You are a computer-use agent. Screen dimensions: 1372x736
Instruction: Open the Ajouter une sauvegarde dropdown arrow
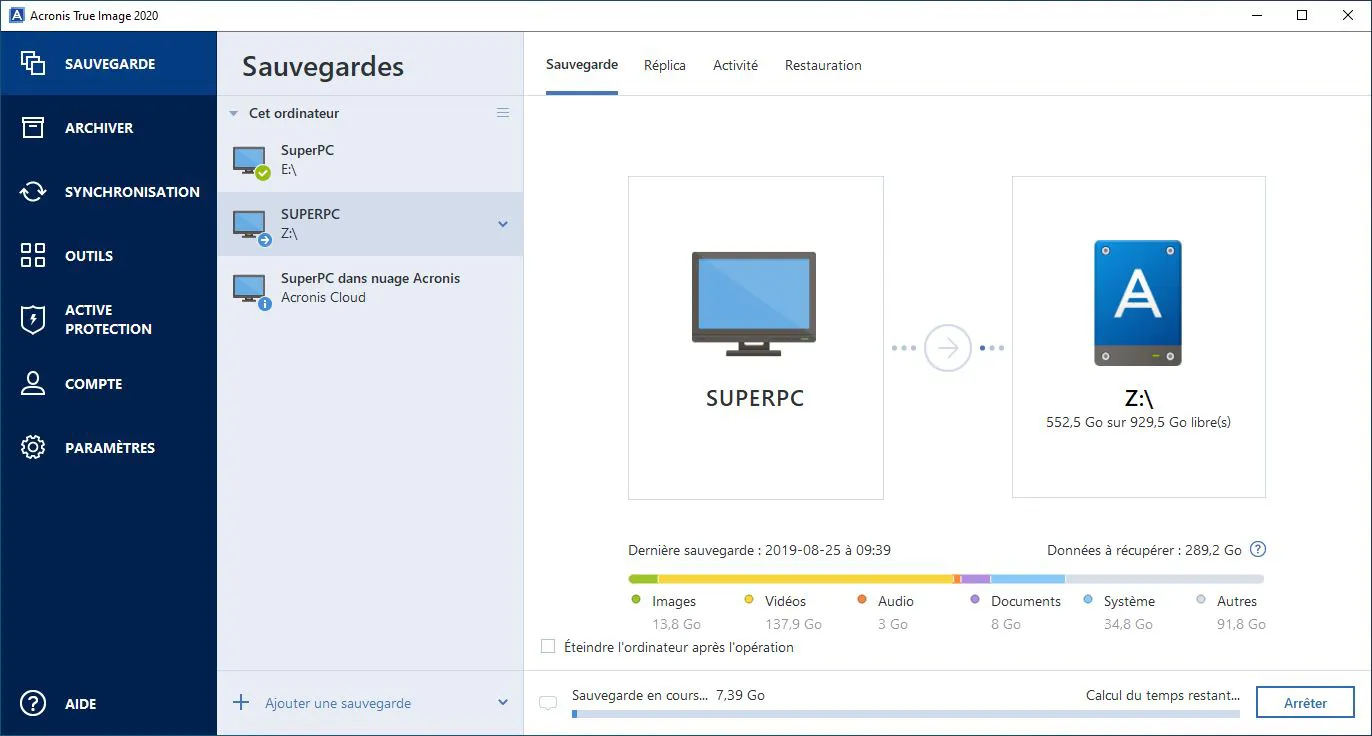[x=503, y=703]
